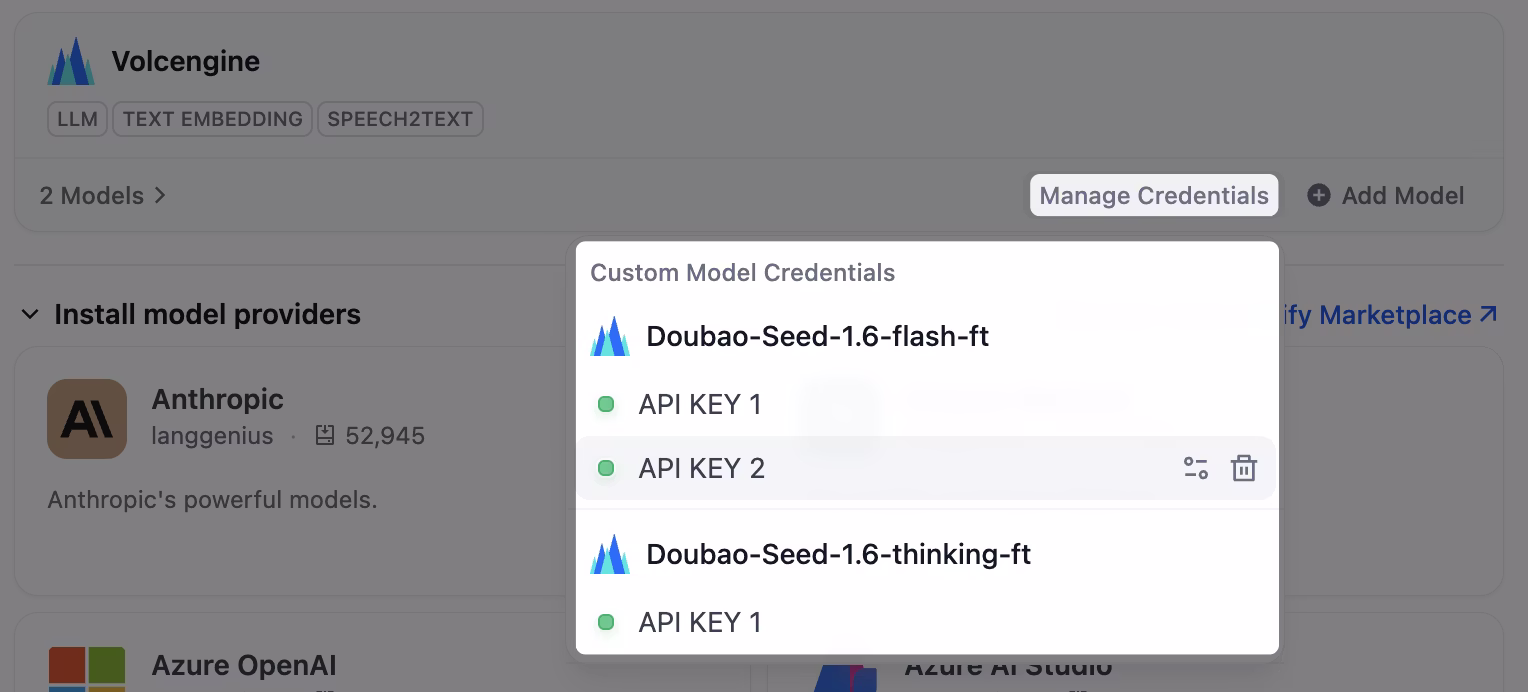Screen dimensions: 1528x692
Task: Click the plus icon beside Add Model
Action: click(1318, 196)
